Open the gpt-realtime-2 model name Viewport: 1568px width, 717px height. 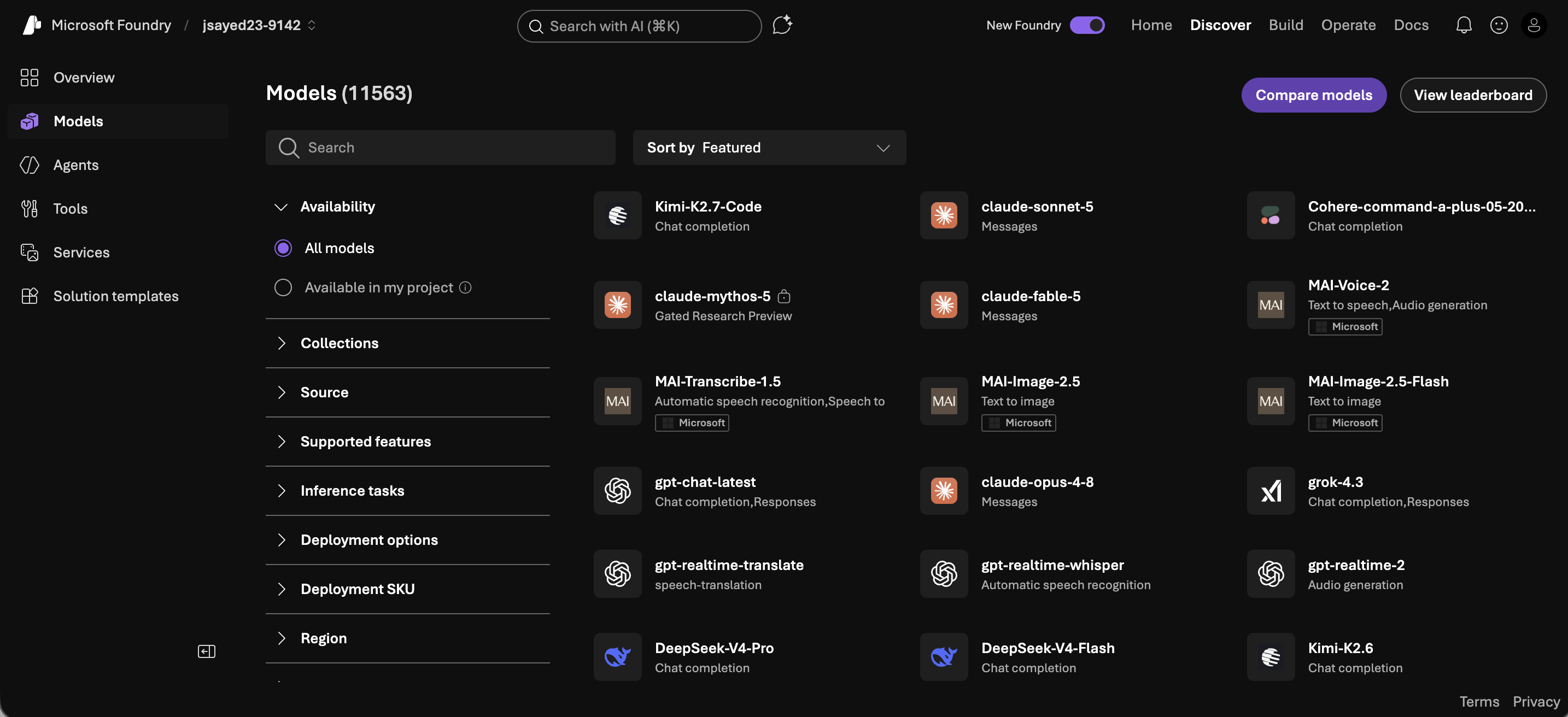(1355, 565)
